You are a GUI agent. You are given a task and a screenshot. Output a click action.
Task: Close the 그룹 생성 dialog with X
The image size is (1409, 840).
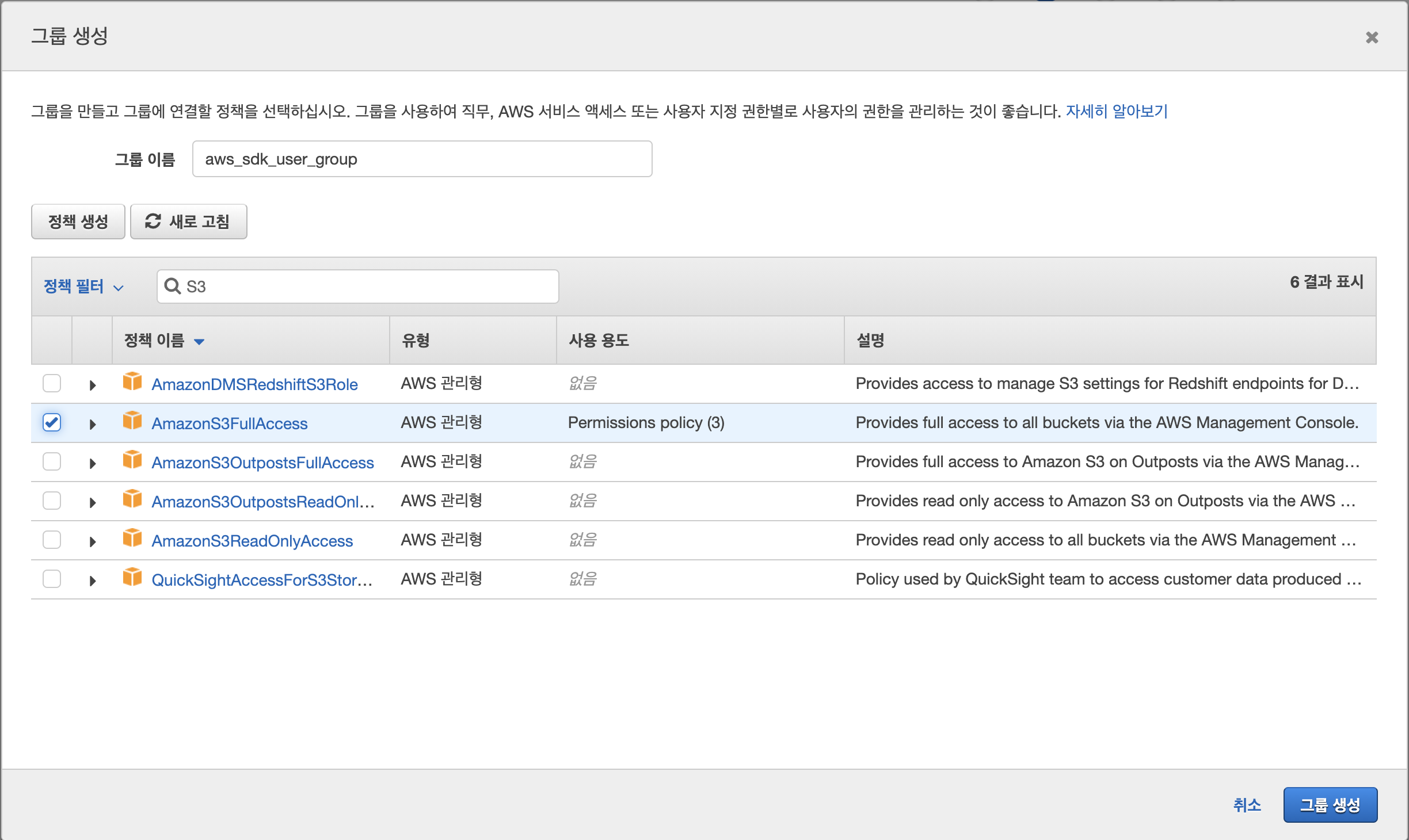click(x=1372, y=38)
